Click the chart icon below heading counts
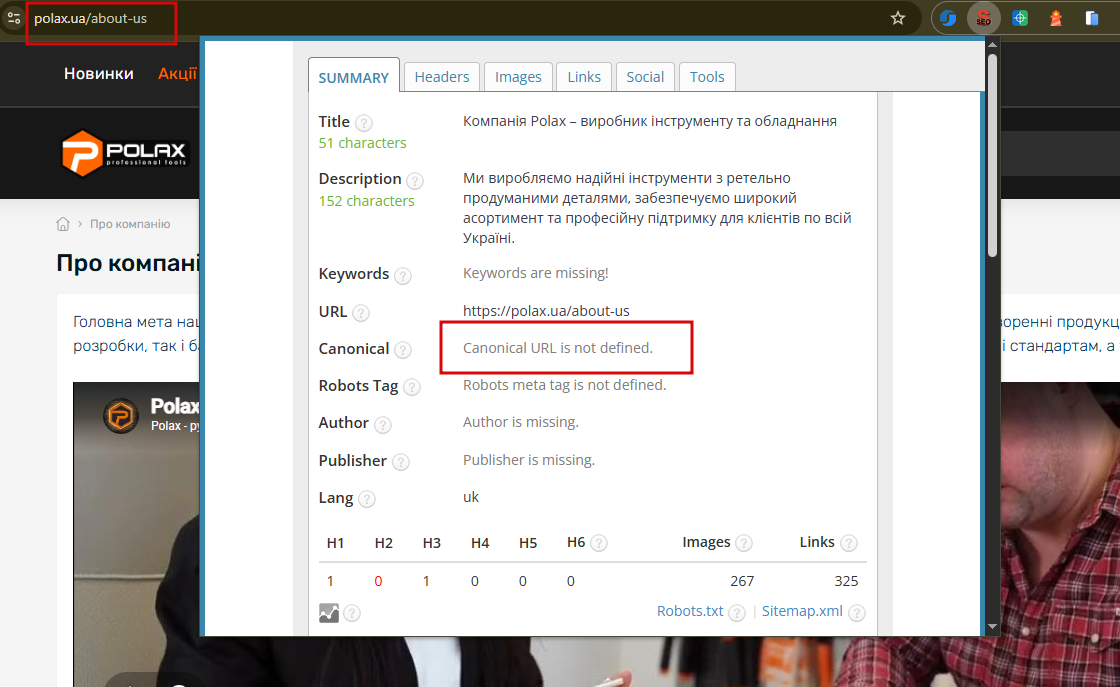The image size is (1120, 687). 329,613
